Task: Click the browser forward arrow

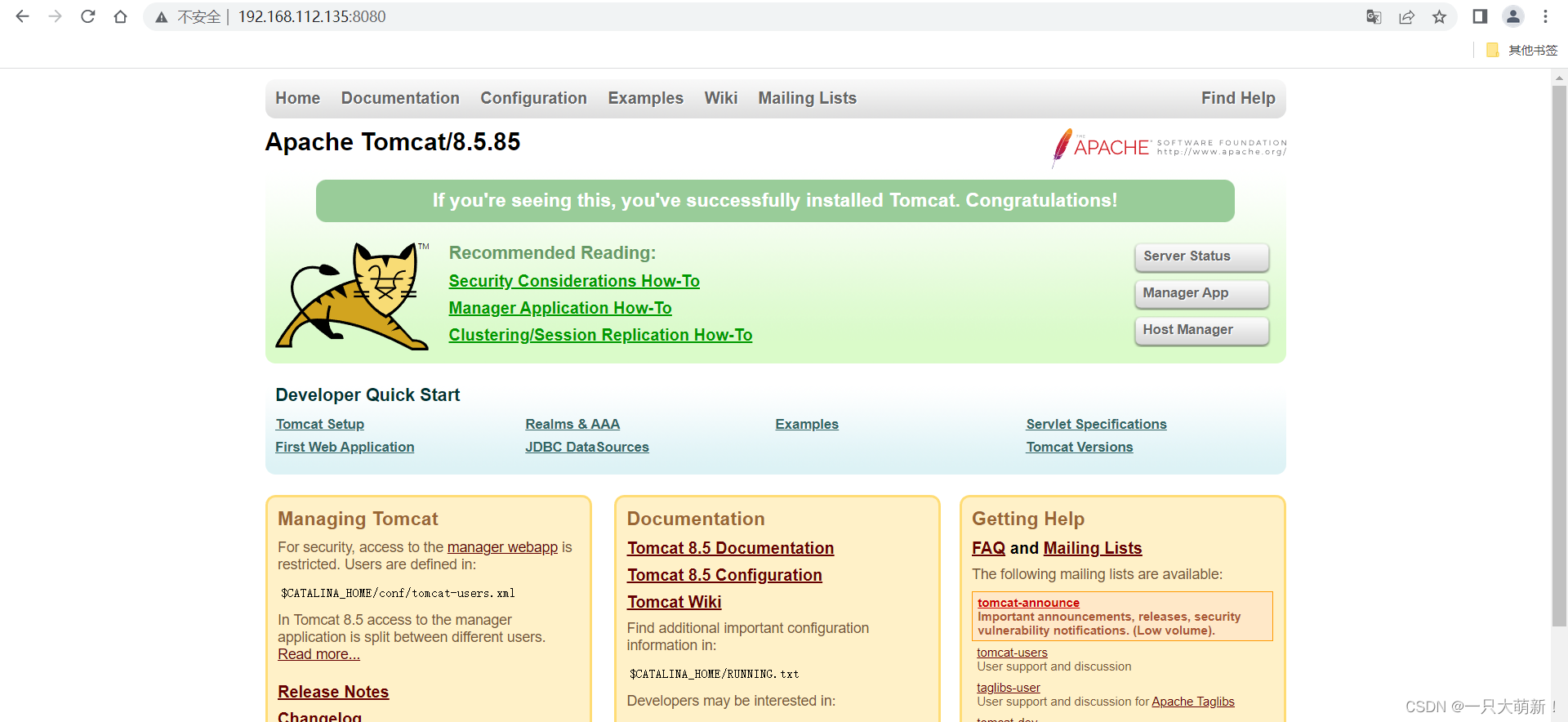Action: click(x=55, y=16)
